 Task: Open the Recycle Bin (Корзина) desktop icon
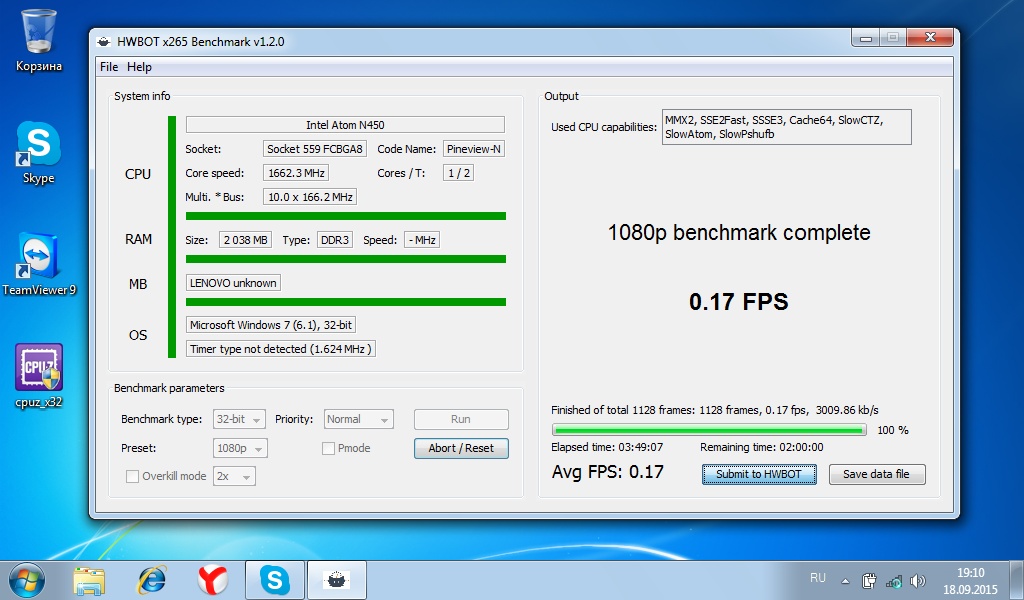39,40
